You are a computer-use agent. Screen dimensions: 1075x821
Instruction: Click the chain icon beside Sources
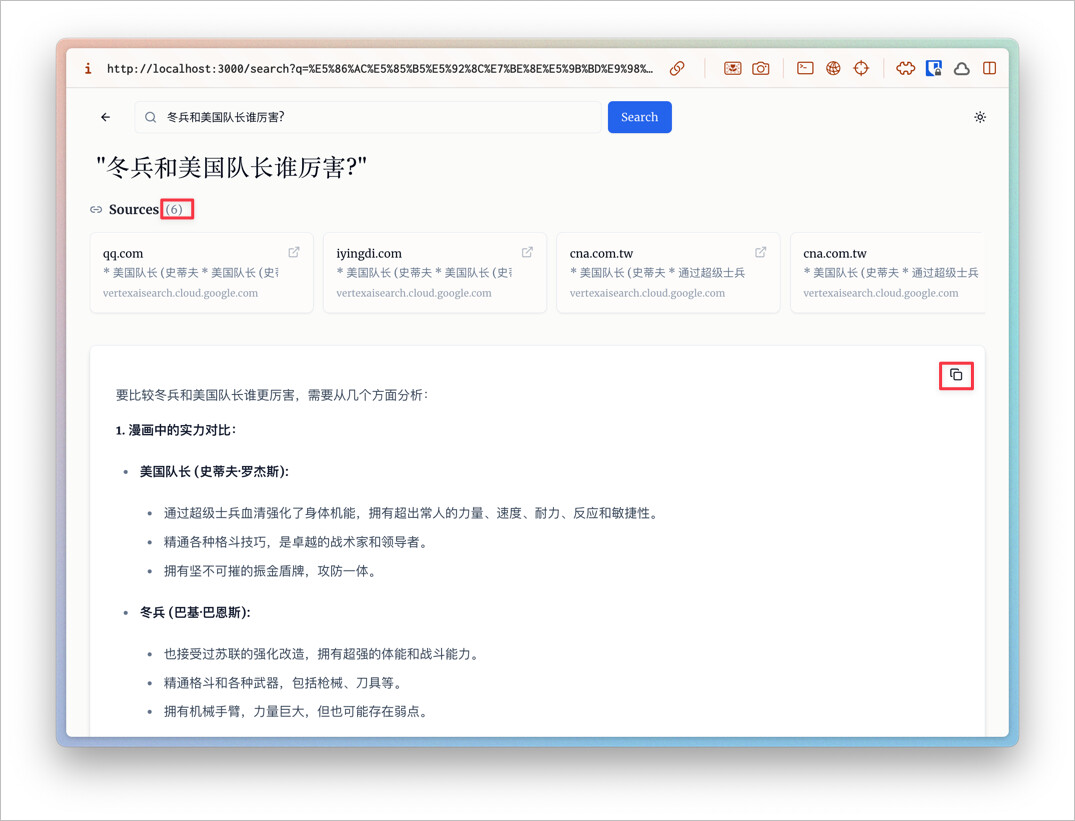tap(96, 210)
